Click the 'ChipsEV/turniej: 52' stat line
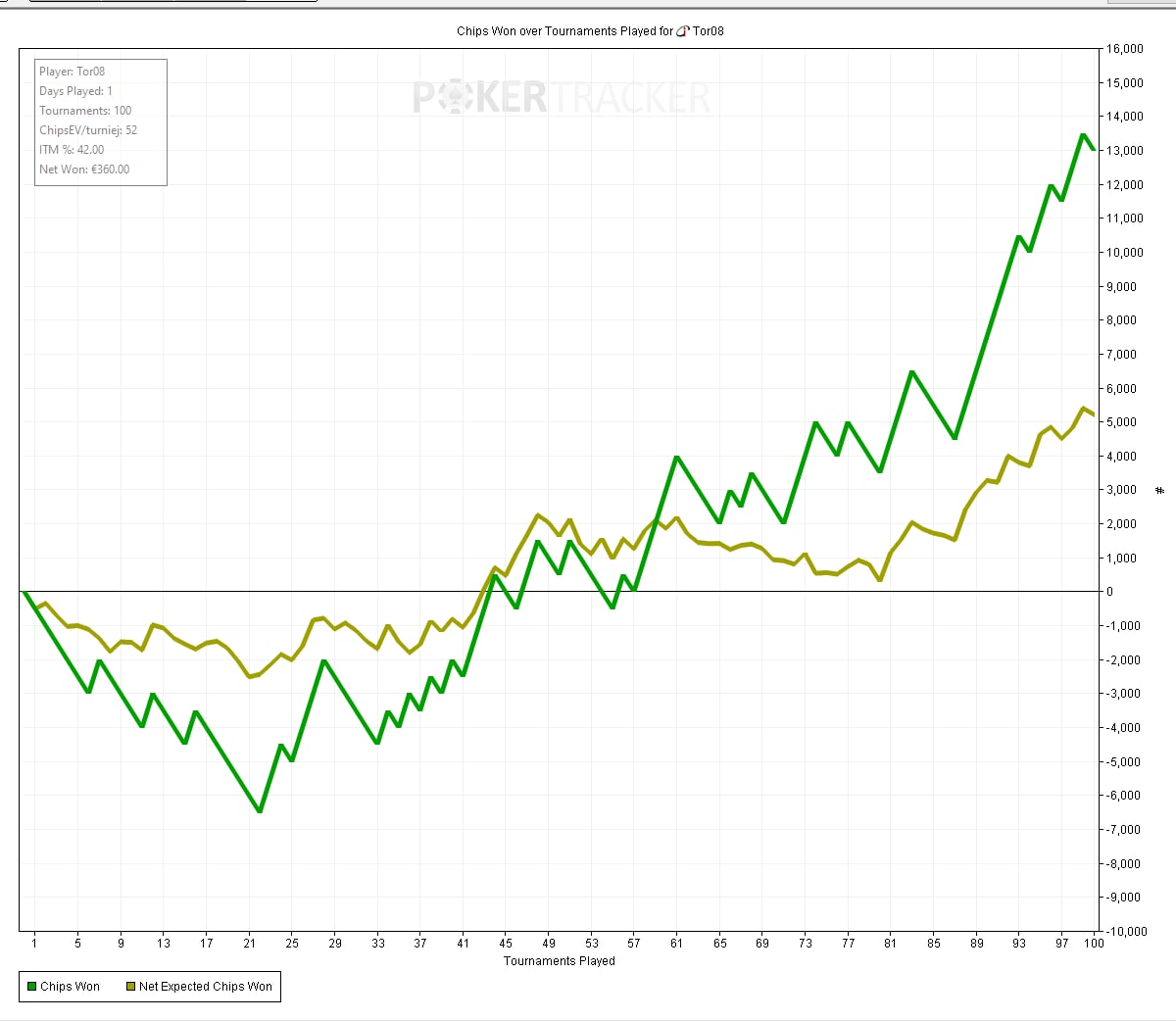1176x1021 pixels. tap(88, 130)
